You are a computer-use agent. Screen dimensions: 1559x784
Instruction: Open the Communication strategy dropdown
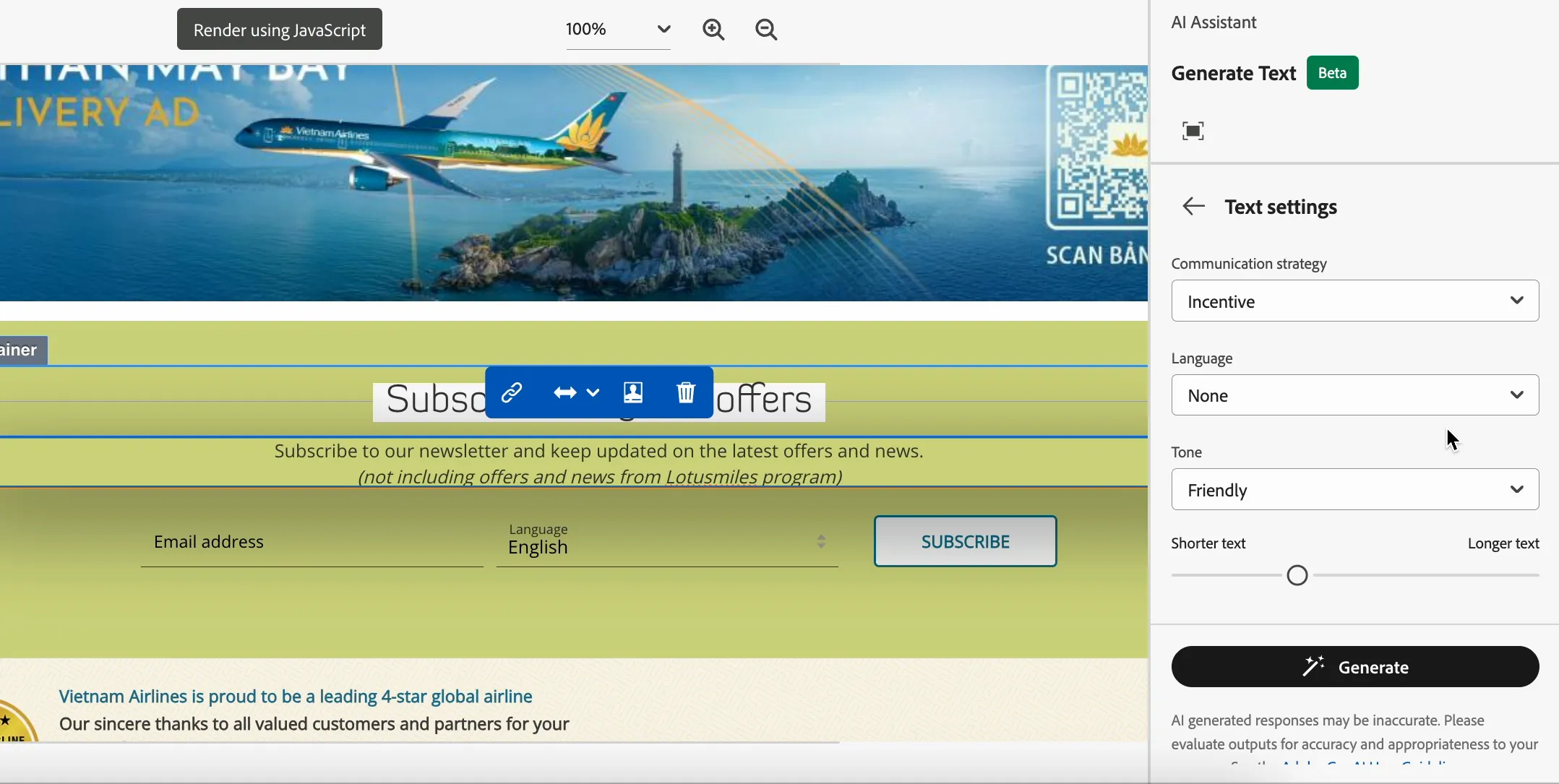click(x=1354, y=301)
